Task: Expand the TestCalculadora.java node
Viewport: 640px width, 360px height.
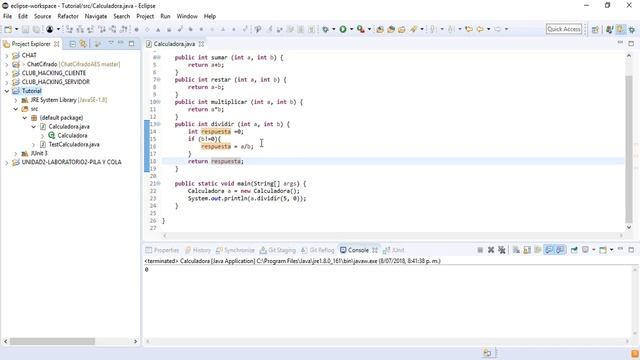Action: 33,144
